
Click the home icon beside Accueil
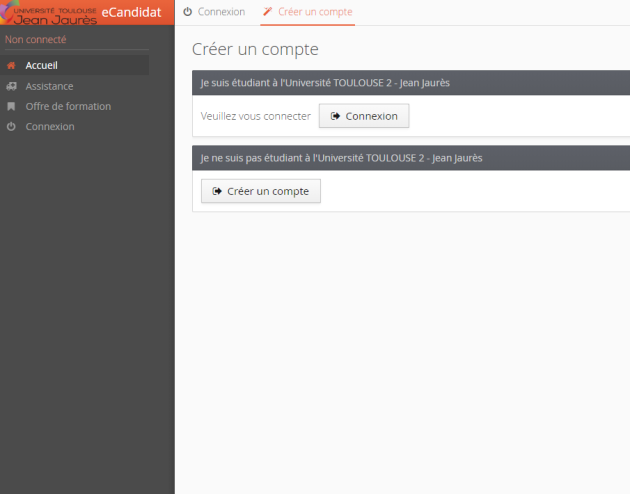(11, 66)
